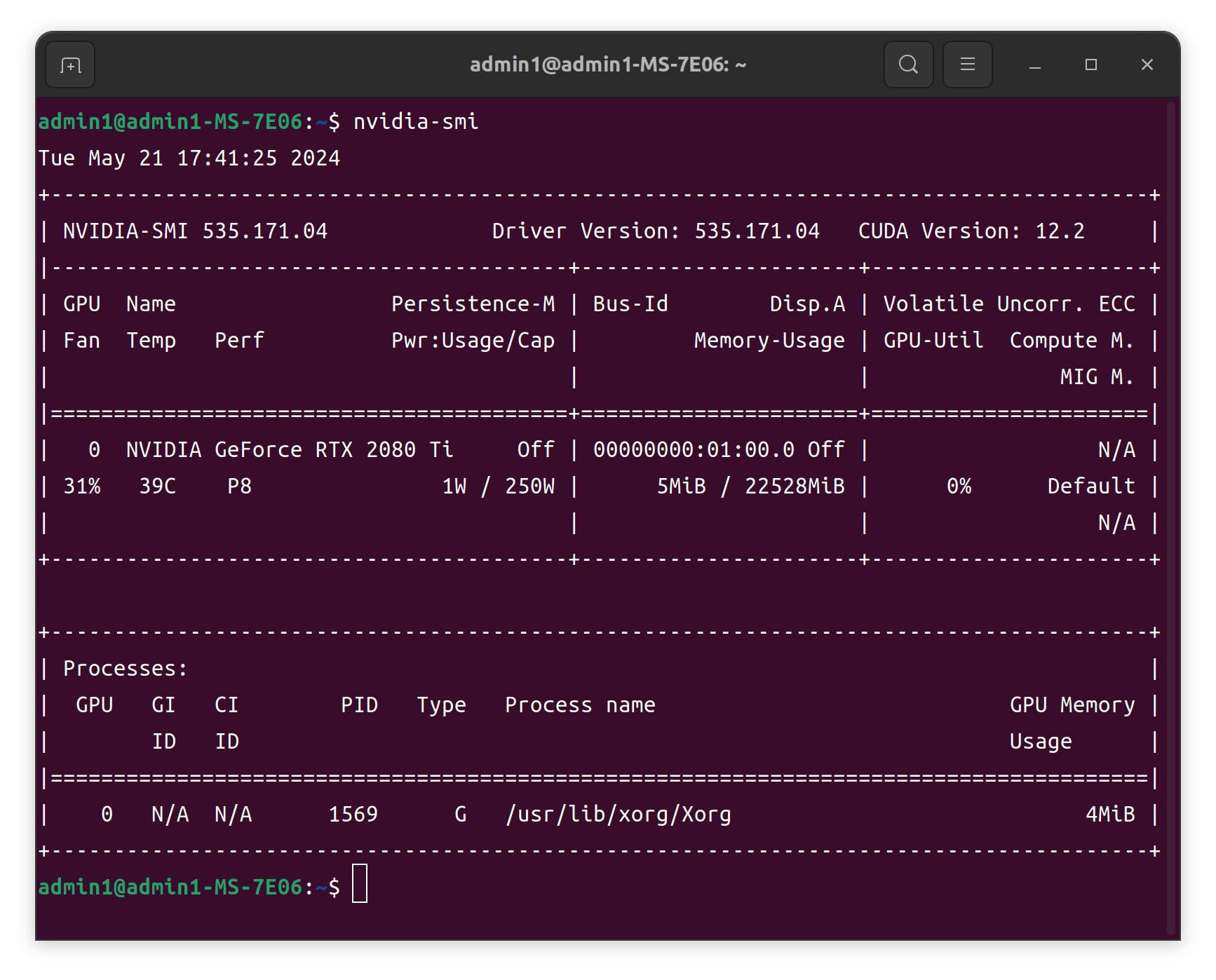Open a new terminal tab

click(x=70, y=65)
